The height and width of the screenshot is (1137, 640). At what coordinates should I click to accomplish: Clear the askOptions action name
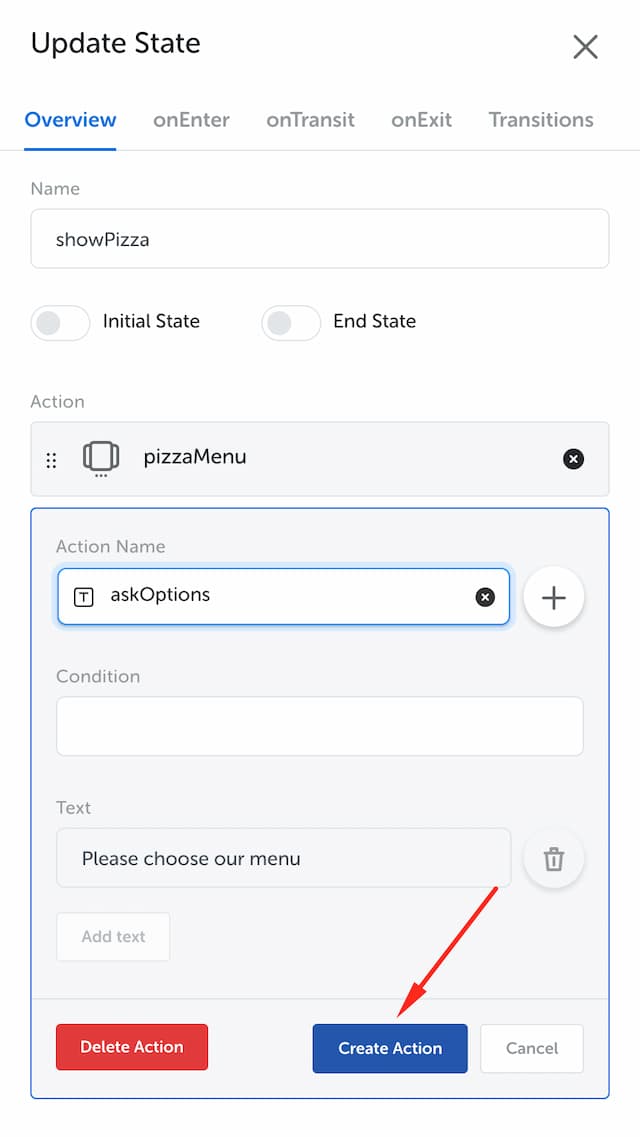coord(485,597)
